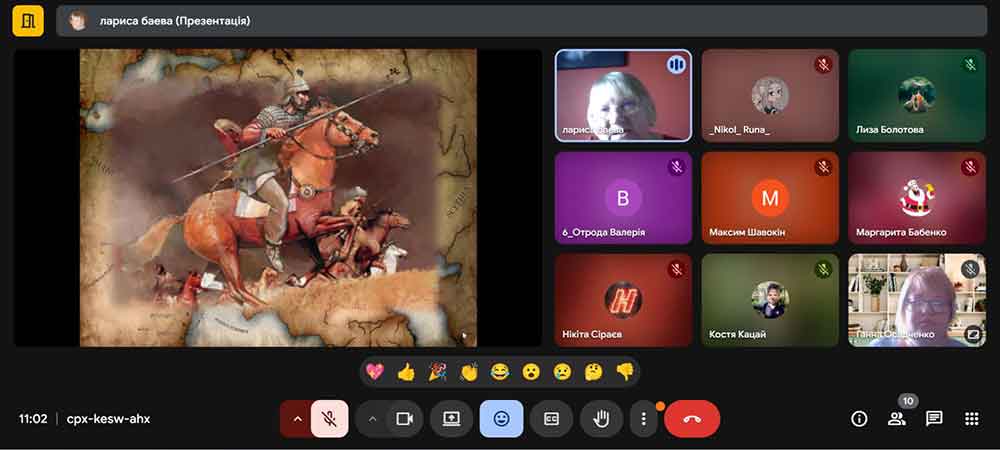1000x450 pixels.
Task: Click the yellow door icon at top left
Action: click(x=28, y=21)
